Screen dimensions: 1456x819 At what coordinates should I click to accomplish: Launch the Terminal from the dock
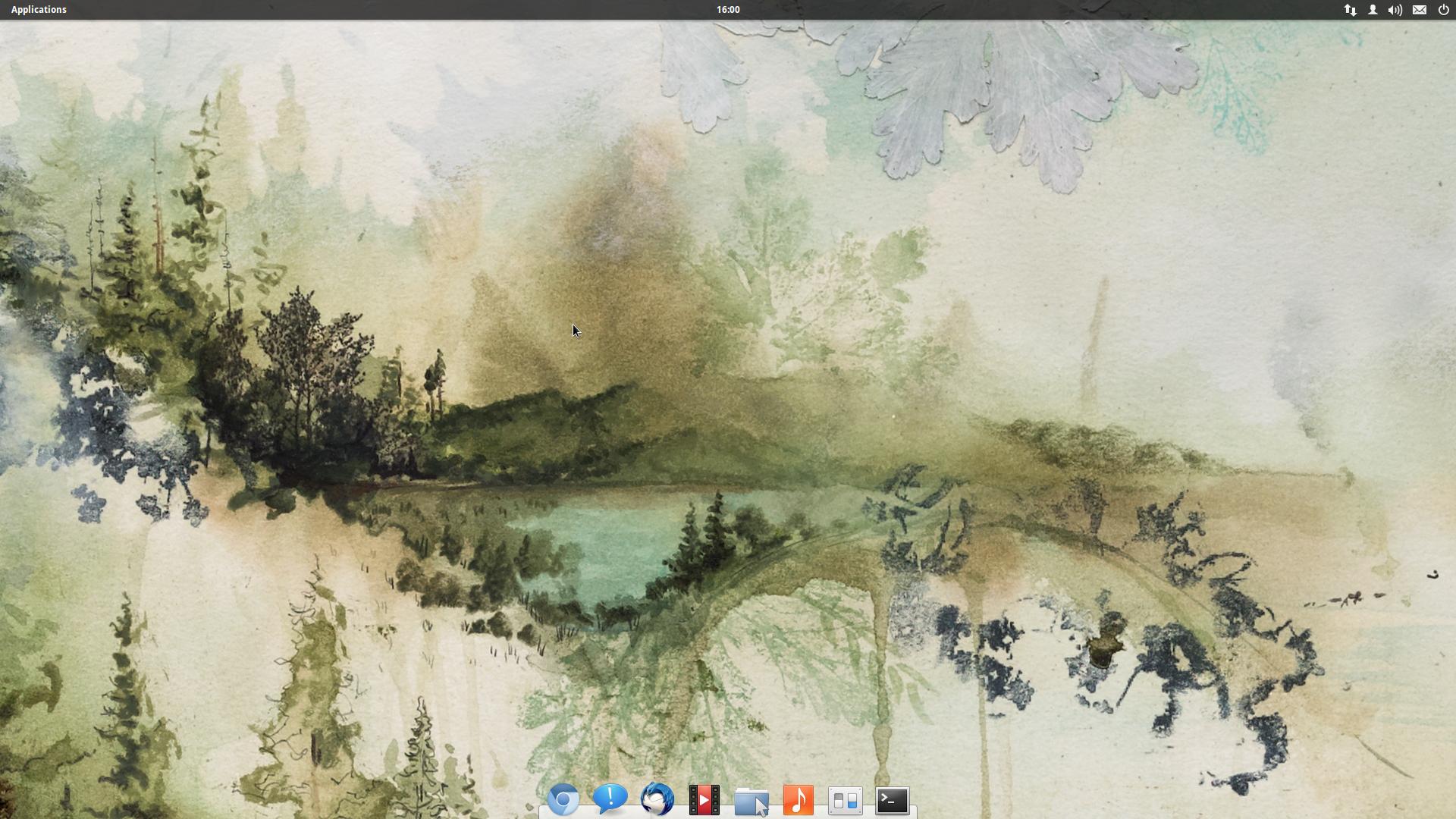(893, 800)
